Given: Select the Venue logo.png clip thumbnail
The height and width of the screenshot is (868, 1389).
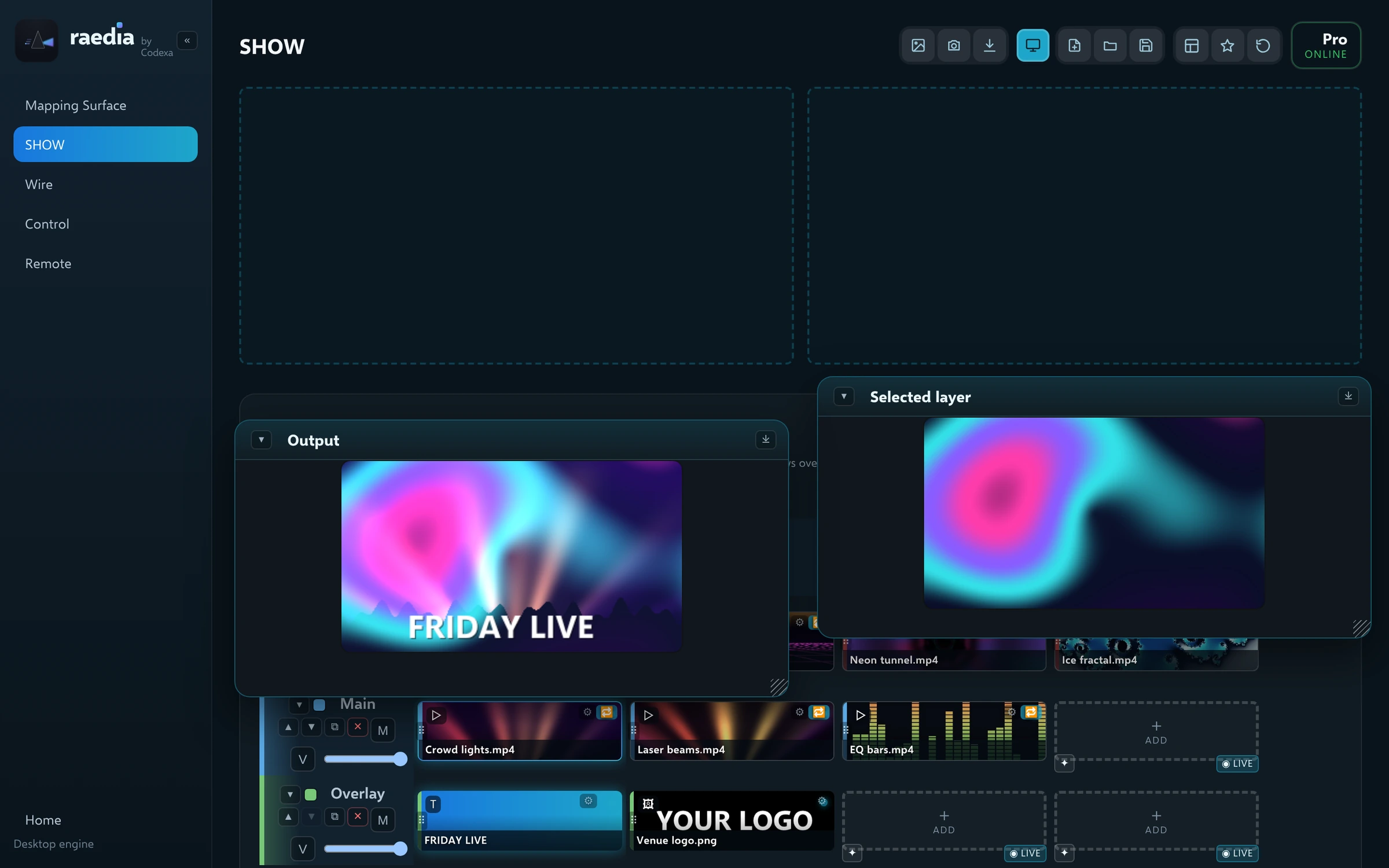Looking at the screenshot, I should point(732,820).
